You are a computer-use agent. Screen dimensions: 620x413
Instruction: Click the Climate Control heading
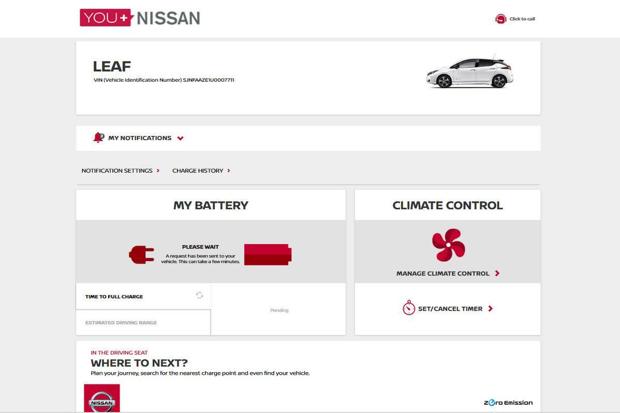tap(448, 205)
